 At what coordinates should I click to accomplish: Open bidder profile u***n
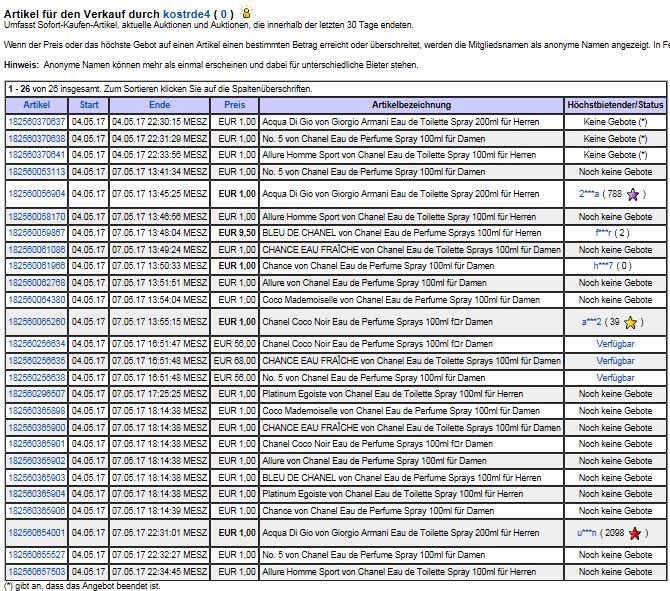[587, 533]
